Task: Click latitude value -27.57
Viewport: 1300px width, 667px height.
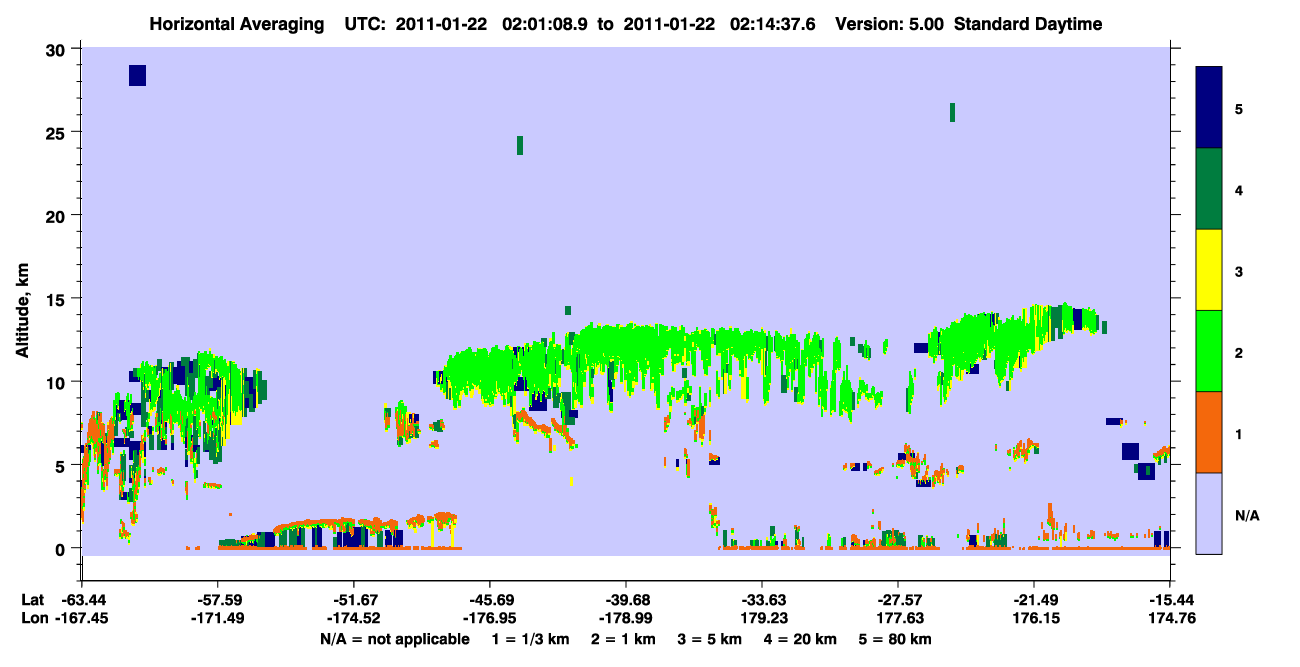Action: click(897, 600)
